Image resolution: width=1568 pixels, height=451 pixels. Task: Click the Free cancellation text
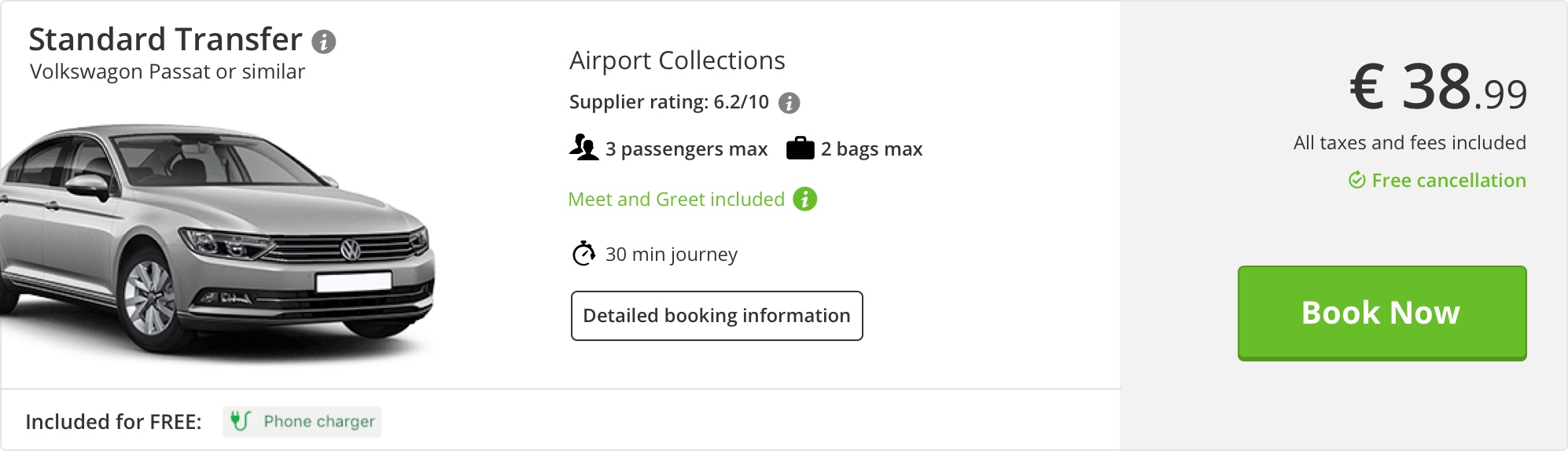tap(1448, 181)
